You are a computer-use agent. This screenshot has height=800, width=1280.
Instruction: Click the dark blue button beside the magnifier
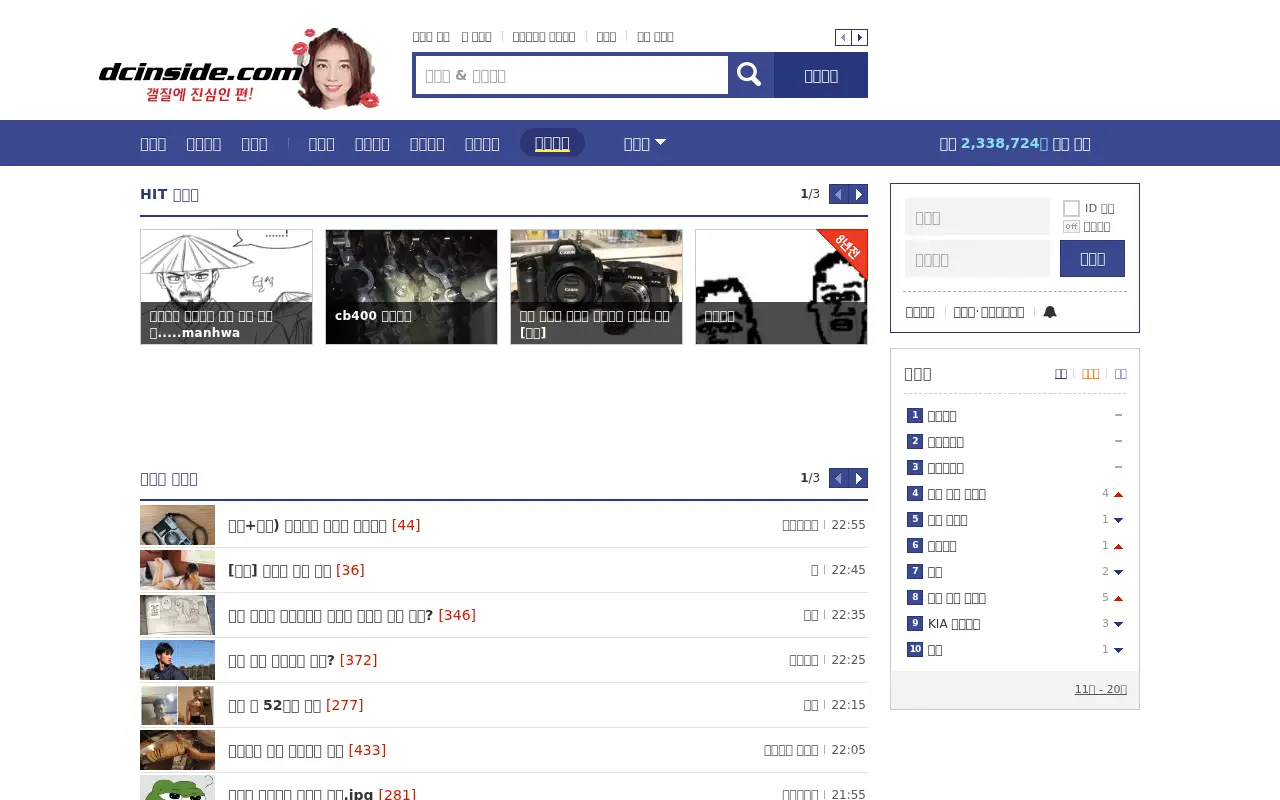tap(821, 75)
